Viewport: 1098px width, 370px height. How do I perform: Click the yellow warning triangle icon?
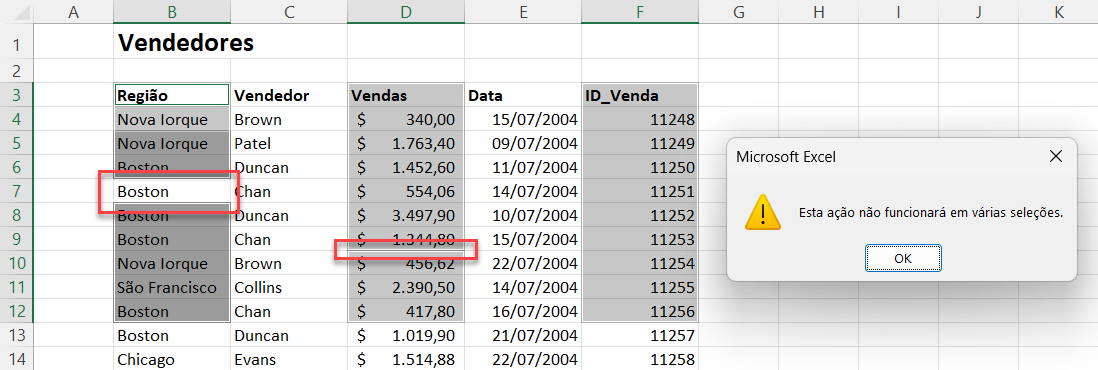[x=763, y=212]
